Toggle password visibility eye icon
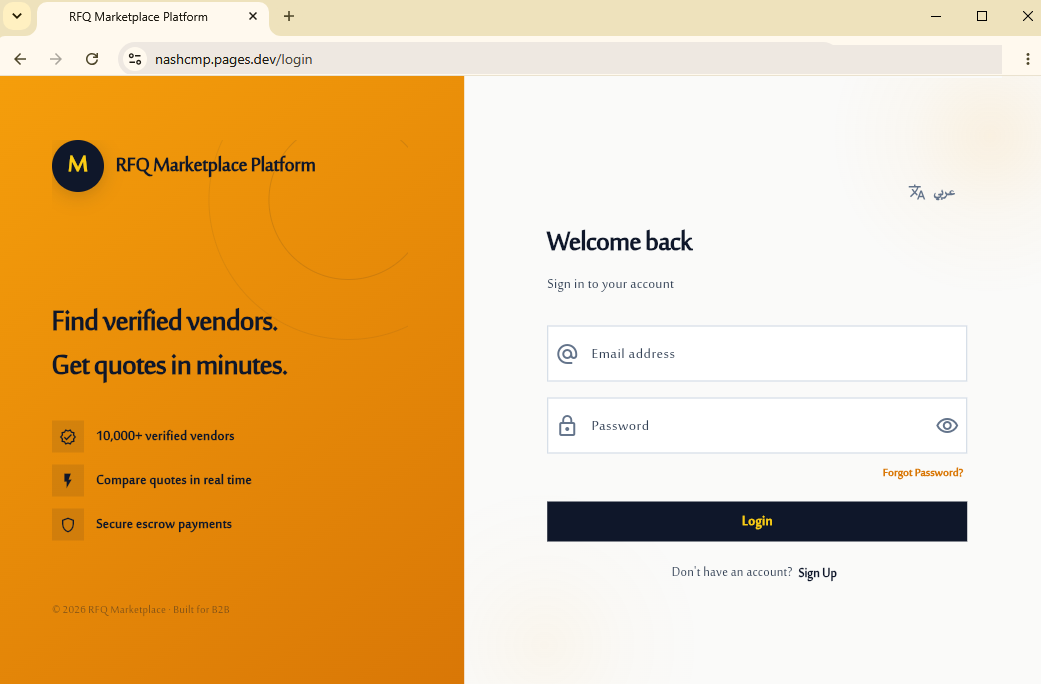The height and width of the screenshot is (686, 1041). point(947,426)
